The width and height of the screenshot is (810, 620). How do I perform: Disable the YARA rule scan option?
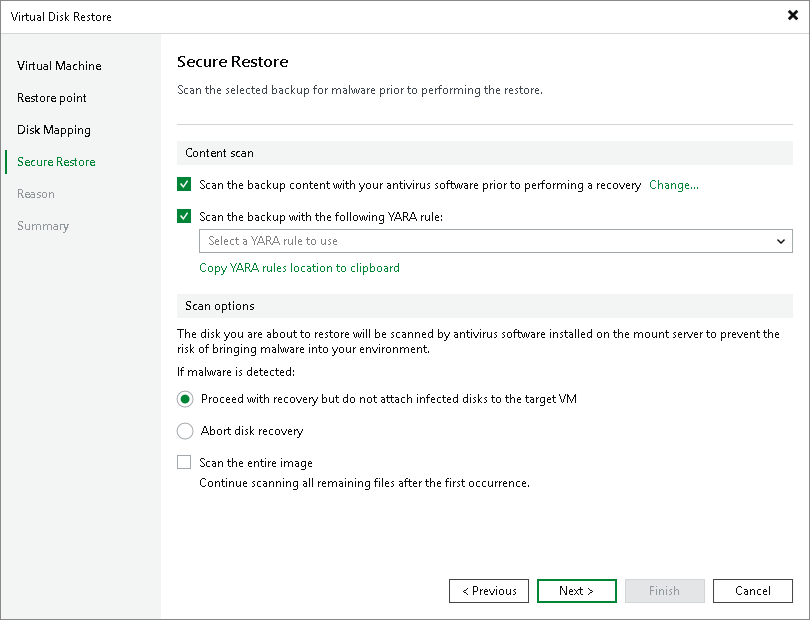click(x=184, y=216)
